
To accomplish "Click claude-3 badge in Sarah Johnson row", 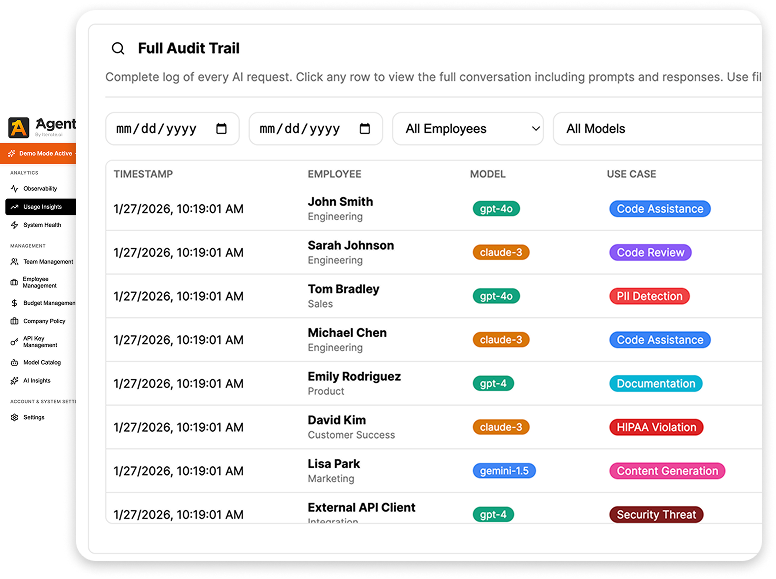I will coord(501,252).
